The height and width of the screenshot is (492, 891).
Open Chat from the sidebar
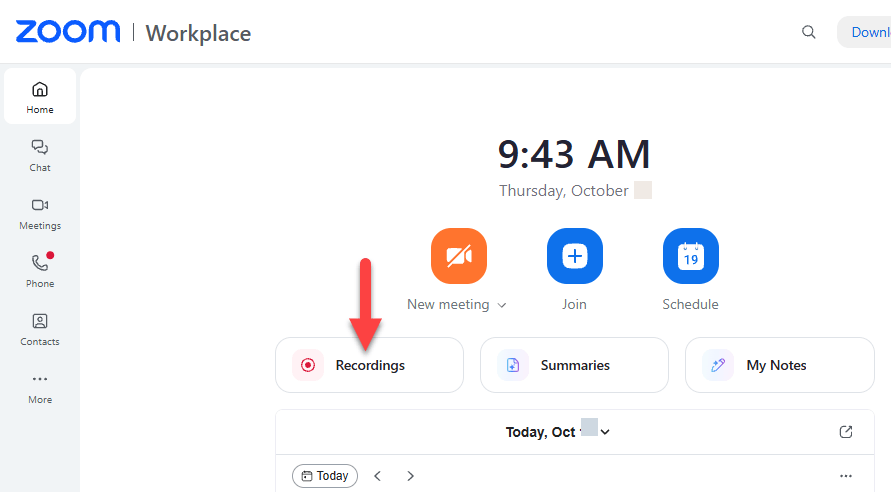(40, 155)
